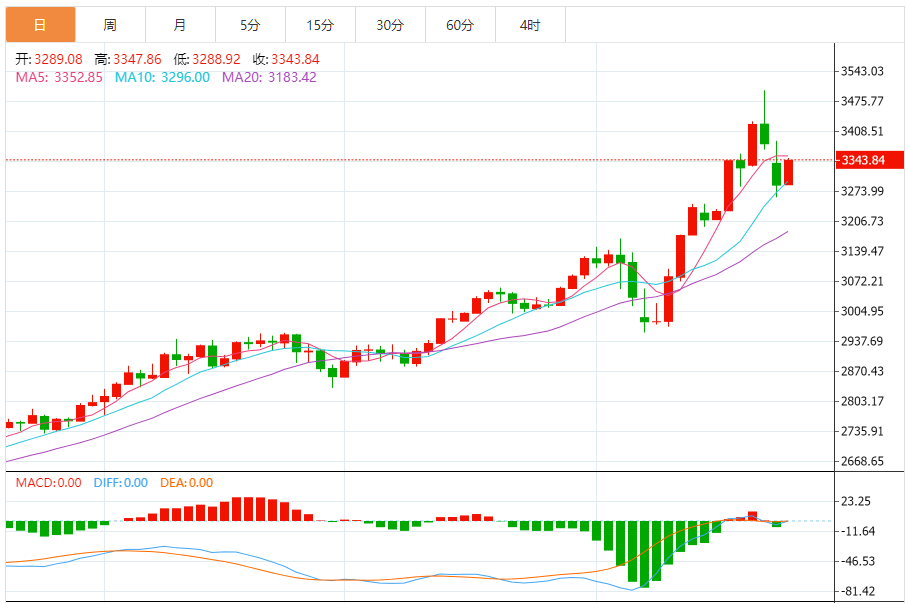Image resolution: width=909 pixels, height=603 pixels.
Task: Select the daily 日 timeframe tab
Action: 41,25
